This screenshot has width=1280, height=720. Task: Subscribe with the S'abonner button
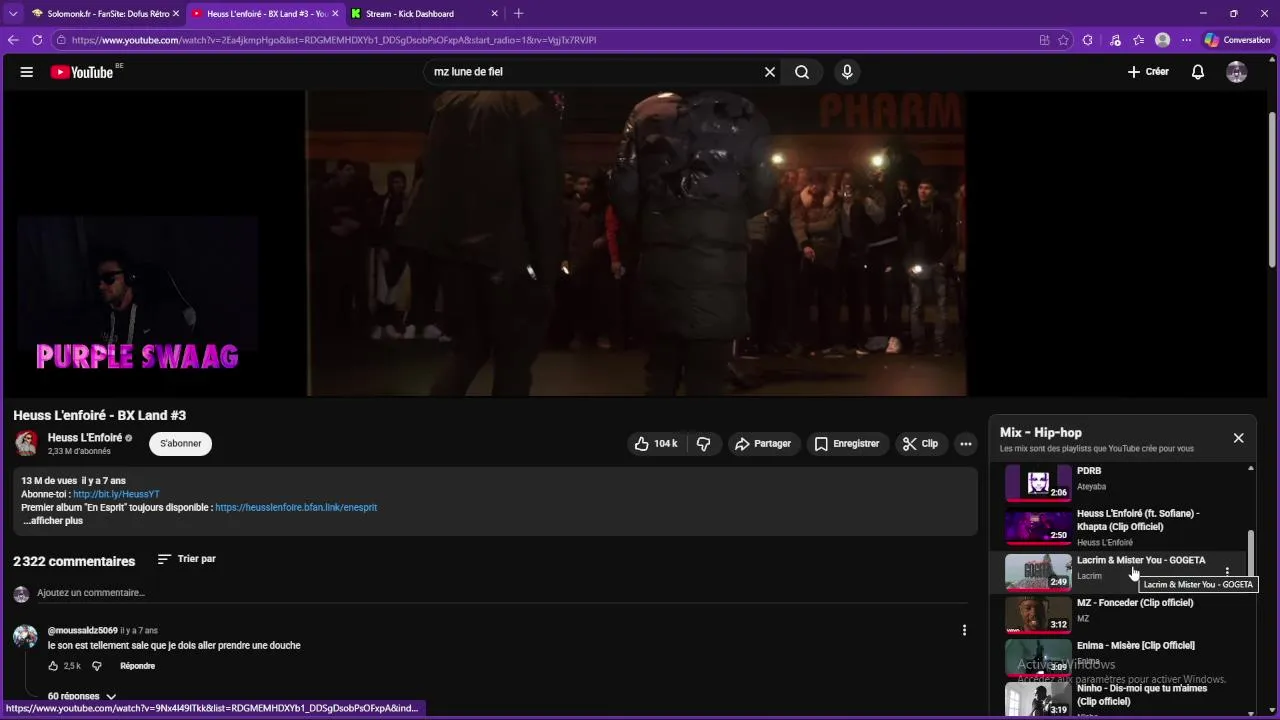tap(181, 444)
